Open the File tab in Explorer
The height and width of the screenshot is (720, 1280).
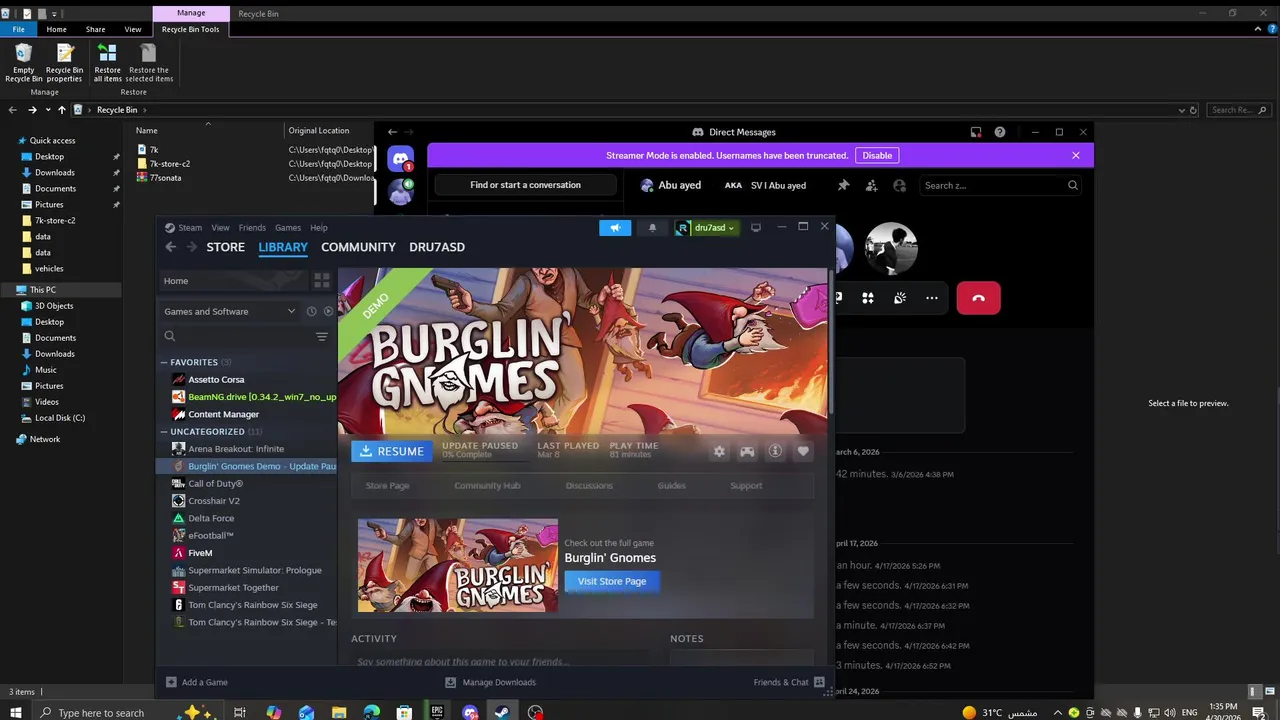coord(18,29)
